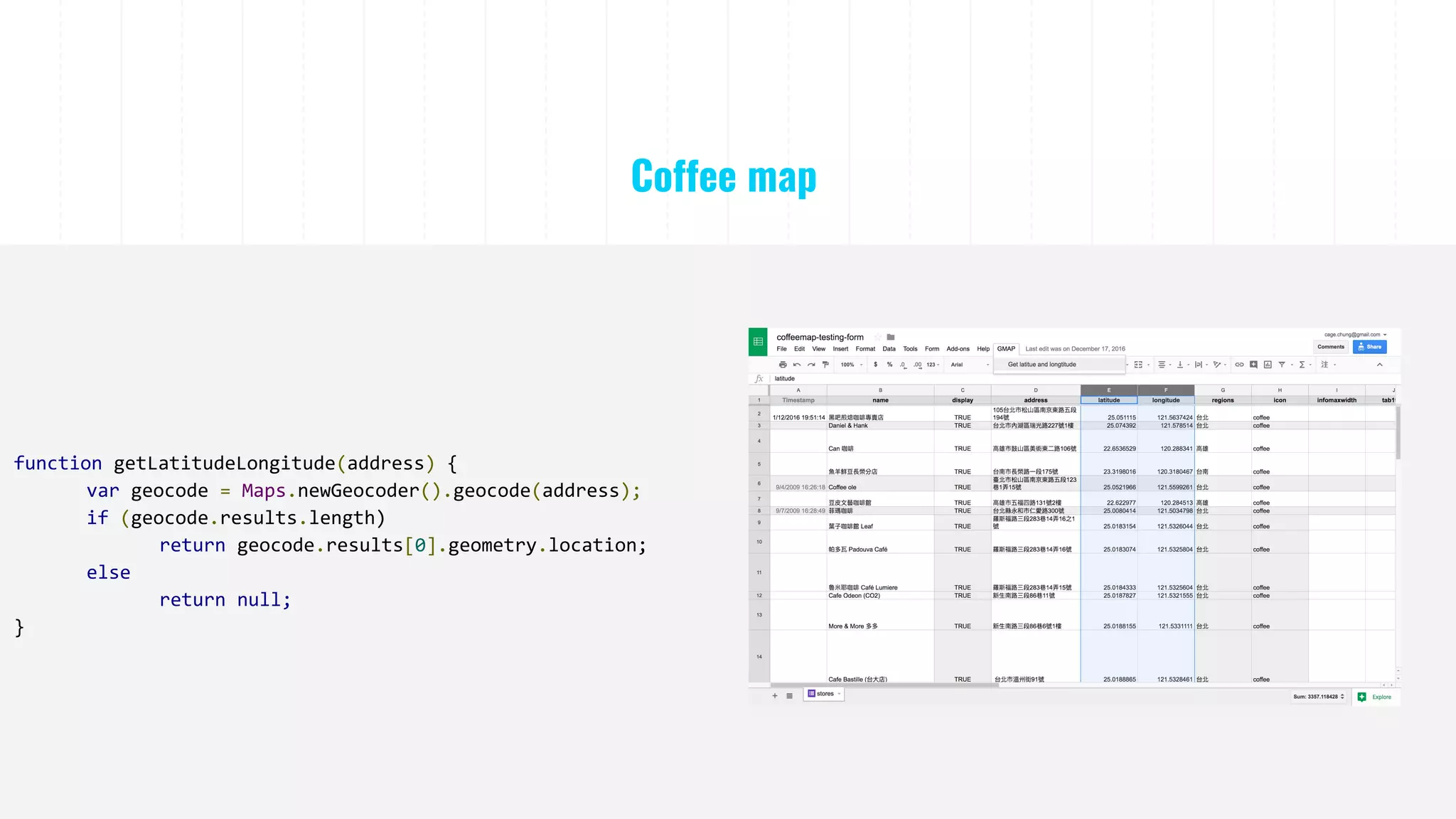
Task: Open the Tools menu
Action: tap(910, 349)
